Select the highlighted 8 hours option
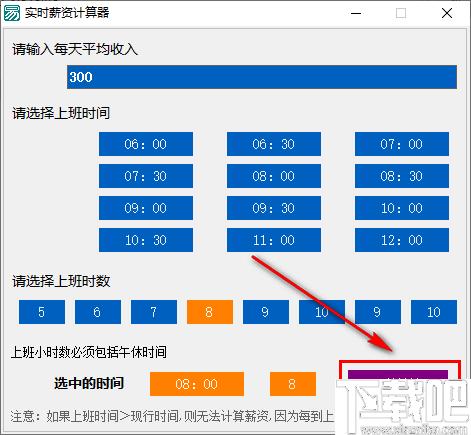Image resolution: width=471 pixels, height=435 pixels. point(210,312)
